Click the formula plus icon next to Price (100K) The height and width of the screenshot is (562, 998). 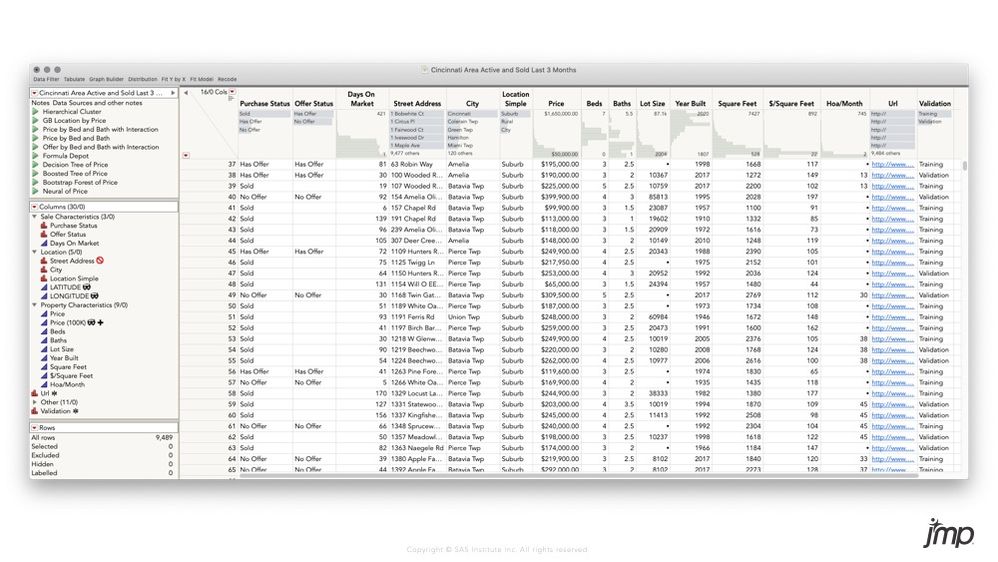point(101,323)
